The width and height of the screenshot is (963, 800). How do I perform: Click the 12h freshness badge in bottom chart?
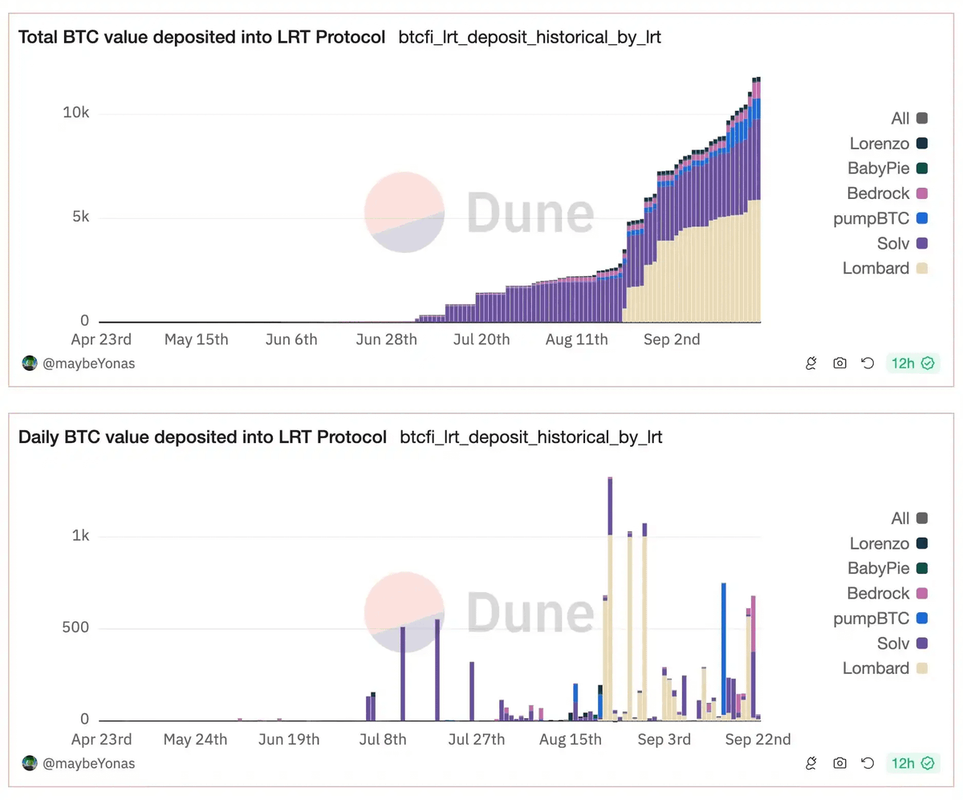(912, 763)
